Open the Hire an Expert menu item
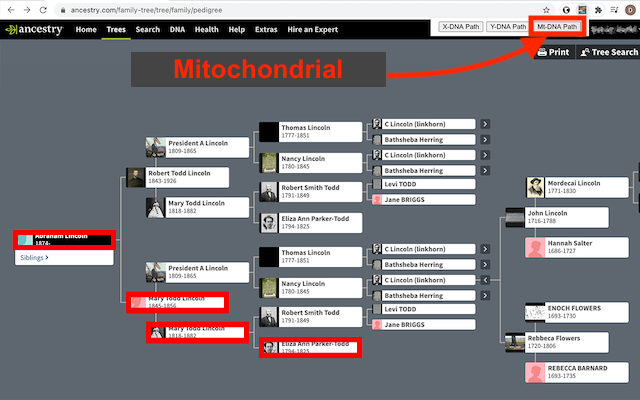 313,29
